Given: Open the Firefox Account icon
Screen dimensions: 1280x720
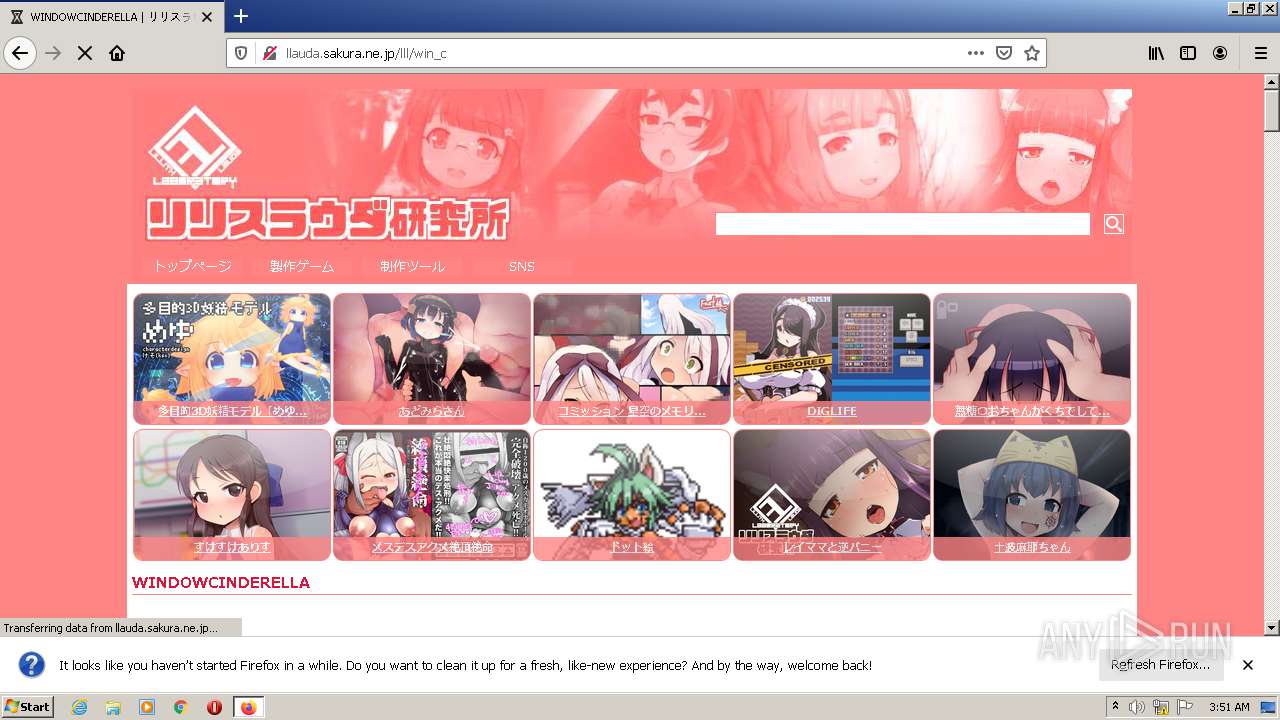Looking at the screenshot, I should [1220, 53].
